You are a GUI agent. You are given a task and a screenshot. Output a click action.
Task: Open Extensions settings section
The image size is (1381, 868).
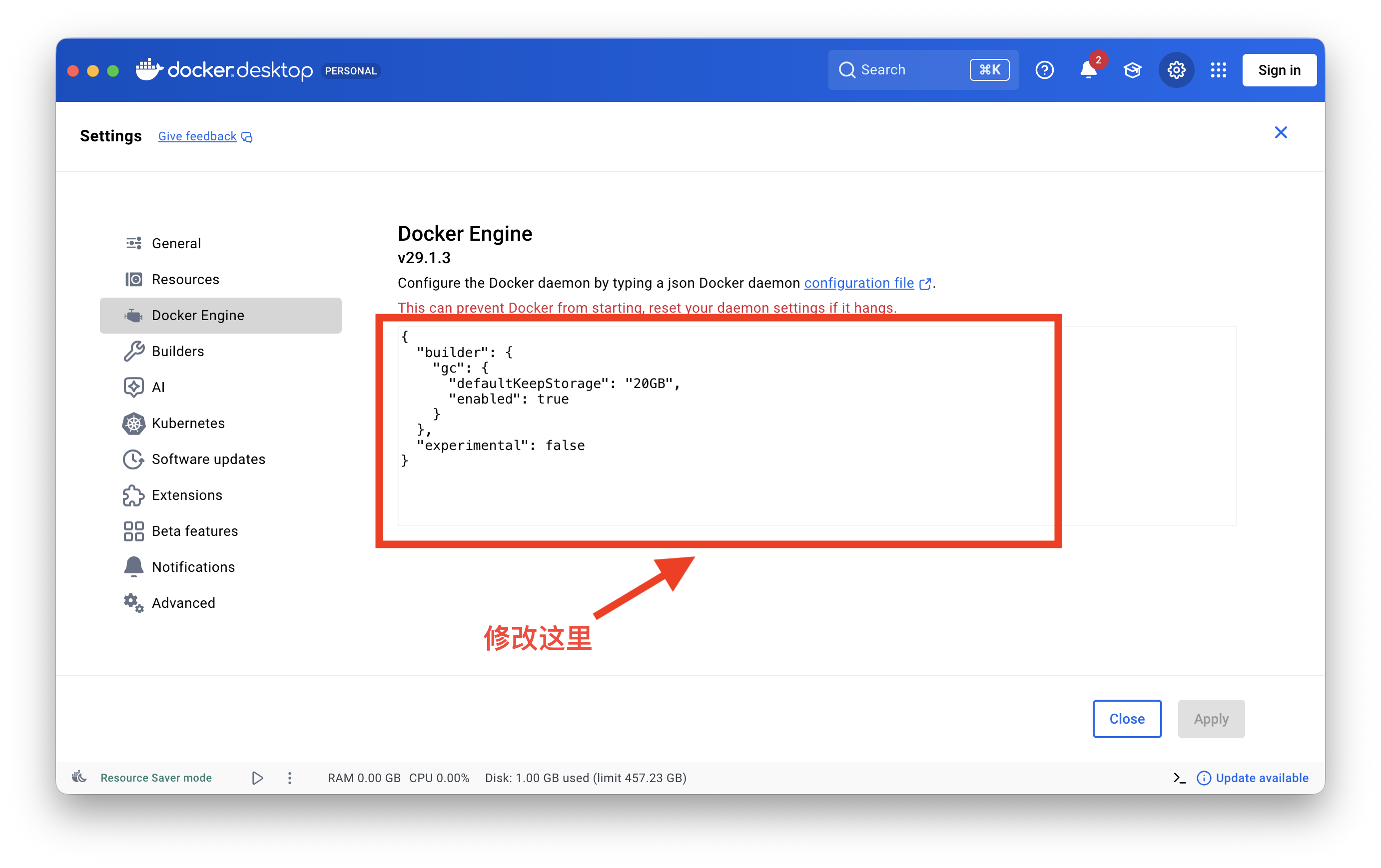(187, 495)
